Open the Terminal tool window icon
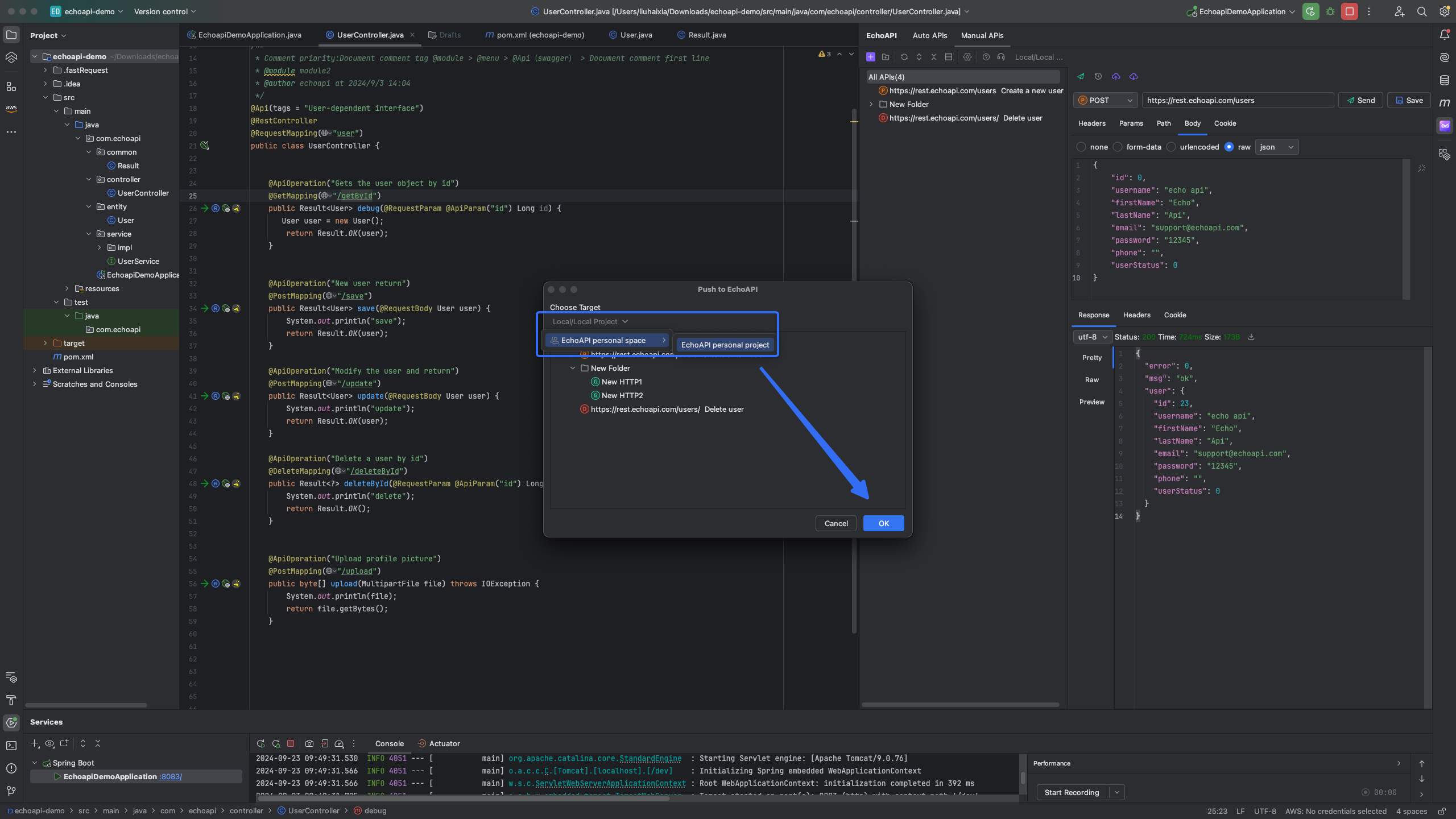 pos(11,746)
